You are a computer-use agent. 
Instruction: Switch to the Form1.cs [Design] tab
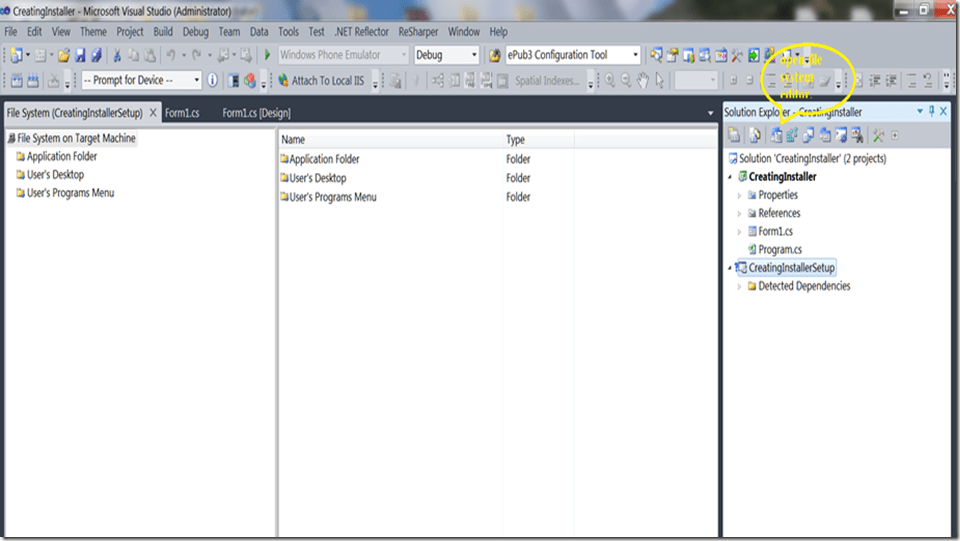click(256, 113)
